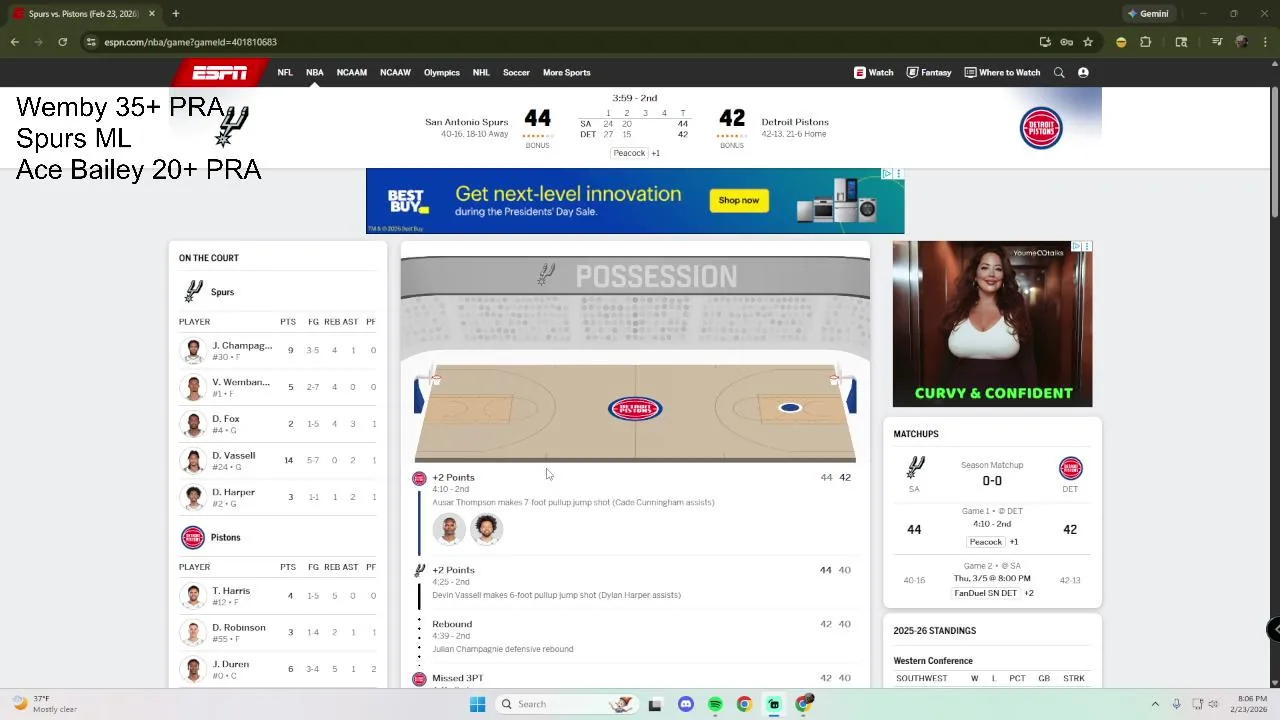Open D. Fox player link
Screen dimensions: 1280x720
pos(226,419)
